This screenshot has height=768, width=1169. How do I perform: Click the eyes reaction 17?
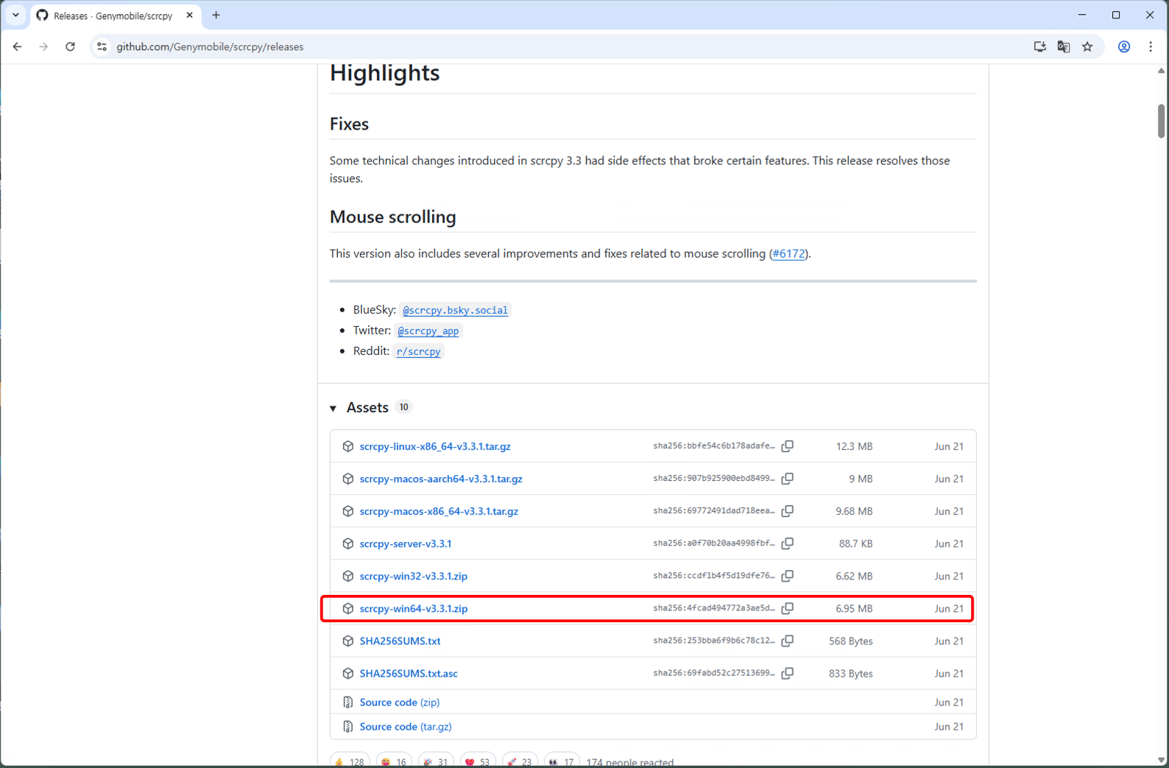pyautogui.click(x=561, y=761)
